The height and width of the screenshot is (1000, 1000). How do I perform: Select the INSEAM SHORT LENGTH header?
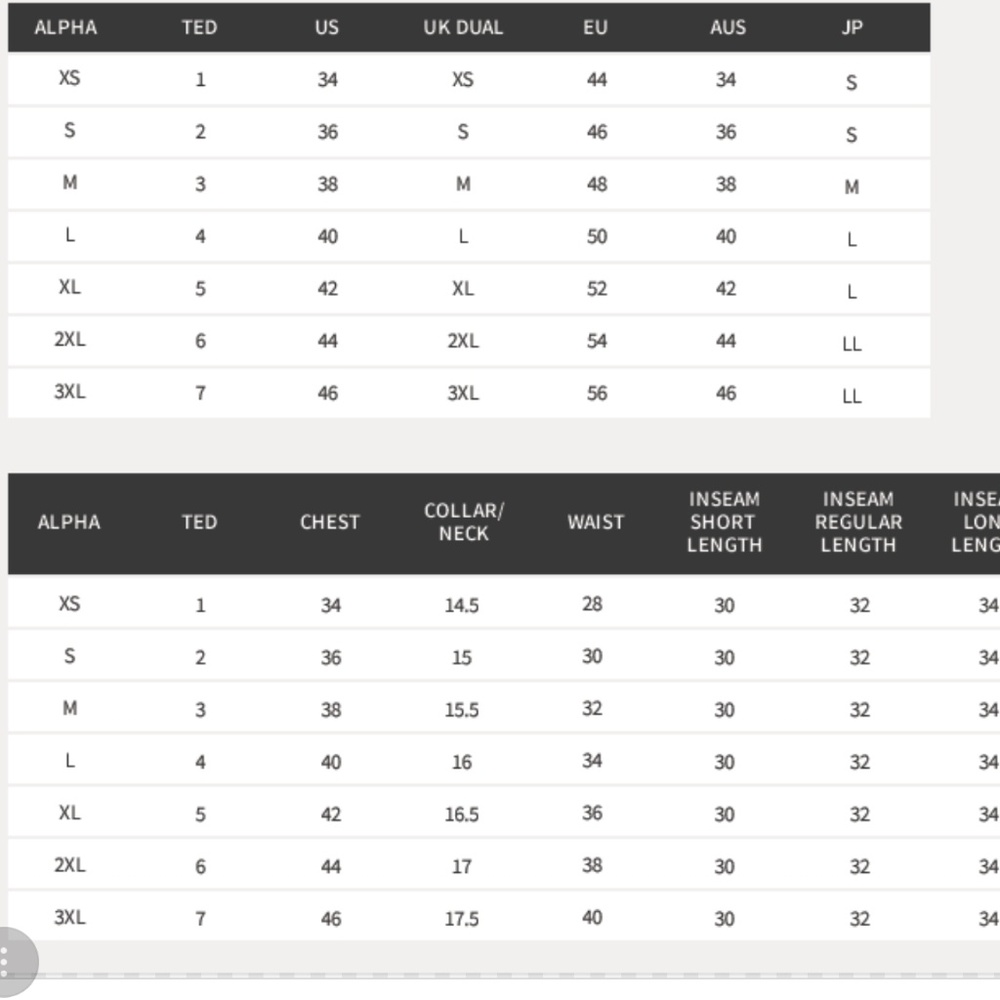tap(724, 522)
